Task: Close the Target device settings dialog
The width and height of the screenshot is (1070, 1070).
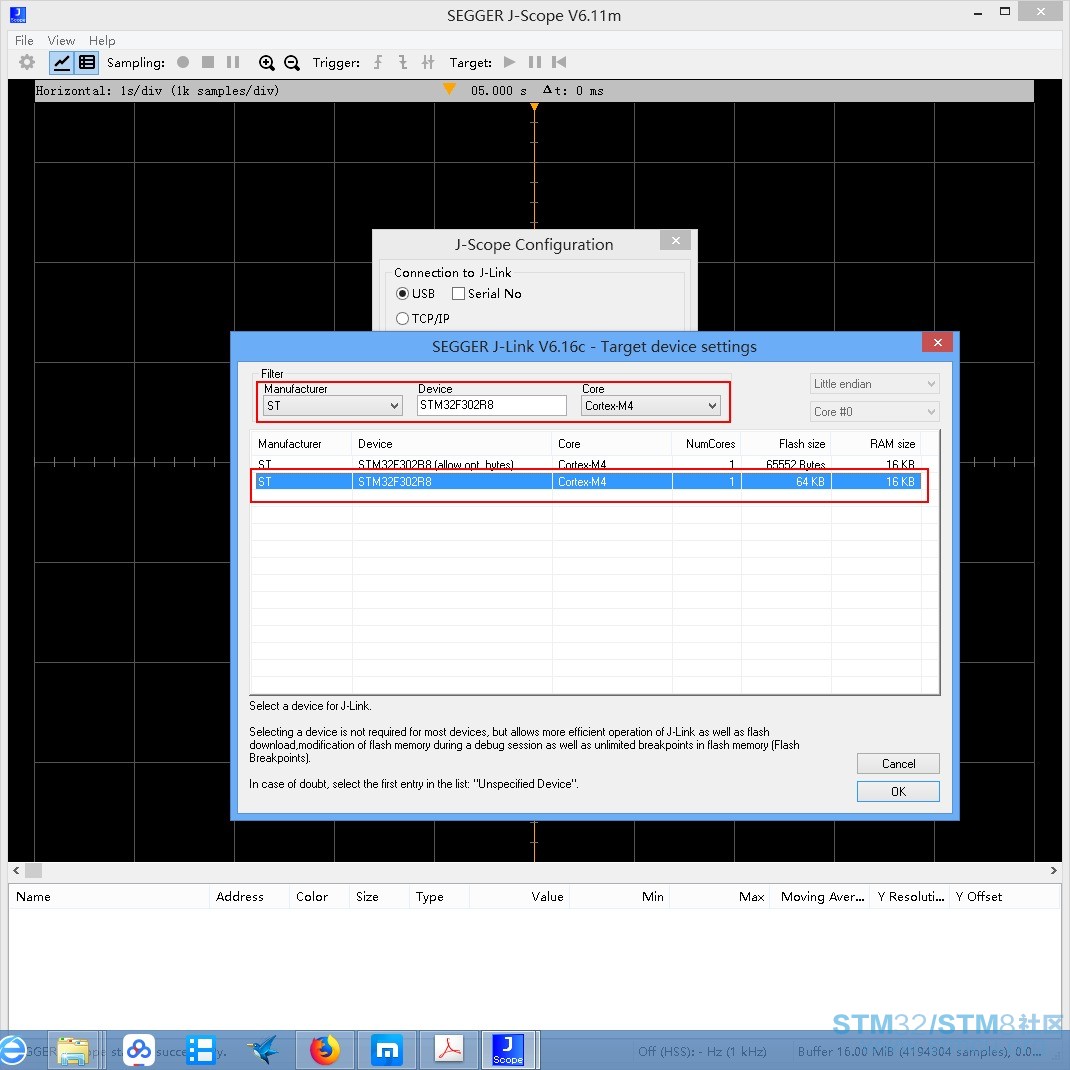Action: pyautogui.click(x=938, y=342)
